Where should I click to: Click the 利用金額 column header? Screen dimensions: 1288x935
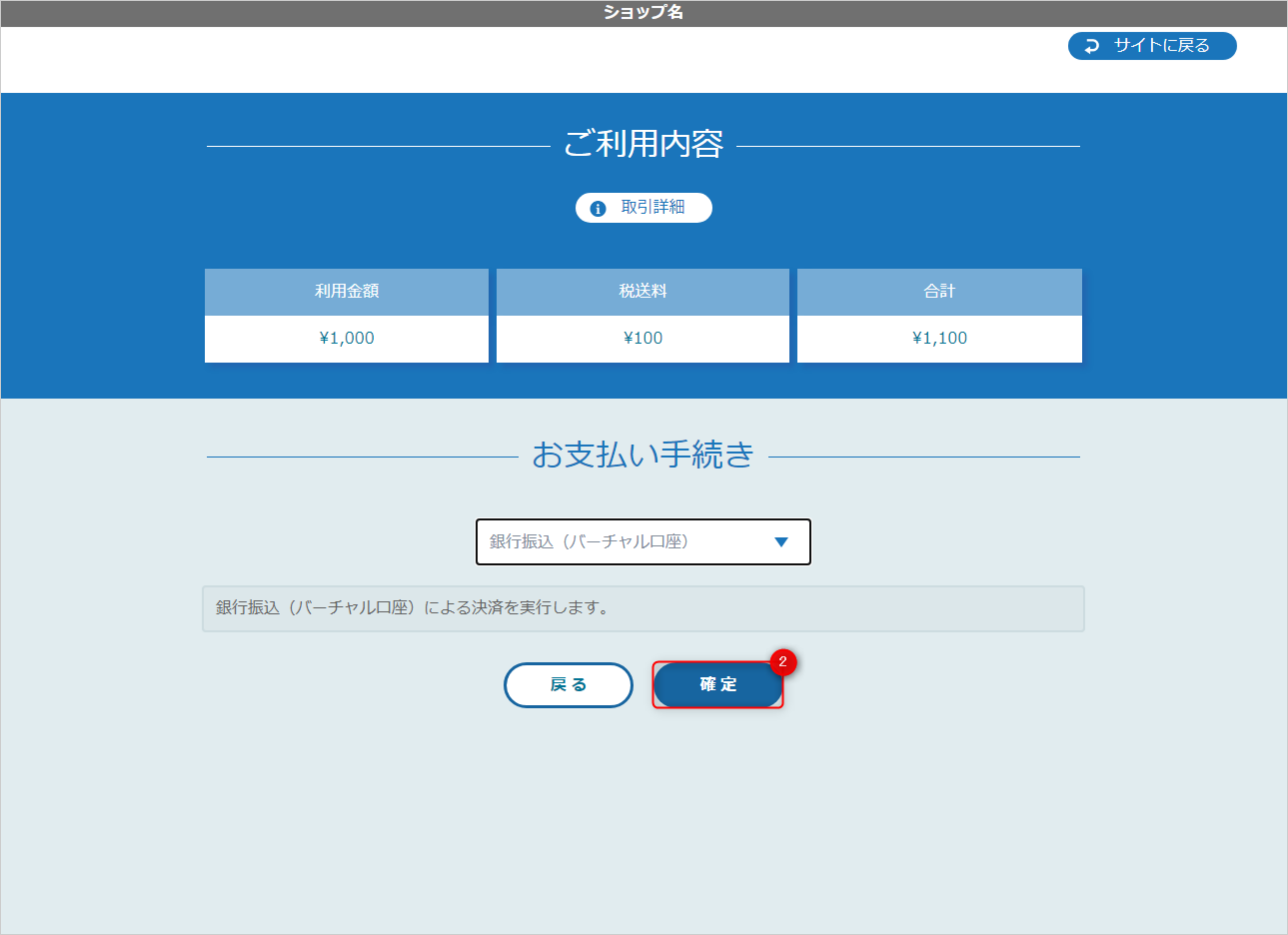click(346, 292)
